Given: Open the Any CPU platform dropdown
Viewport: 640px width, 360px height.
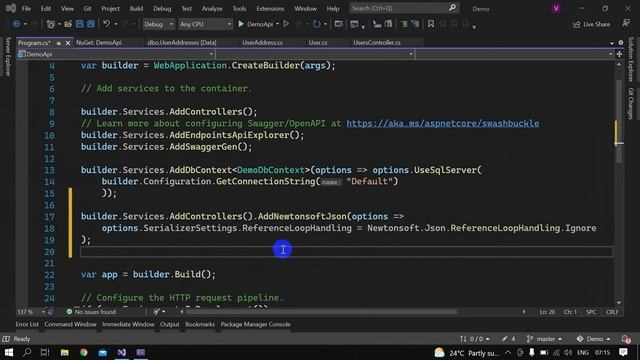Looking at the screenshot, I should (205, 24).
